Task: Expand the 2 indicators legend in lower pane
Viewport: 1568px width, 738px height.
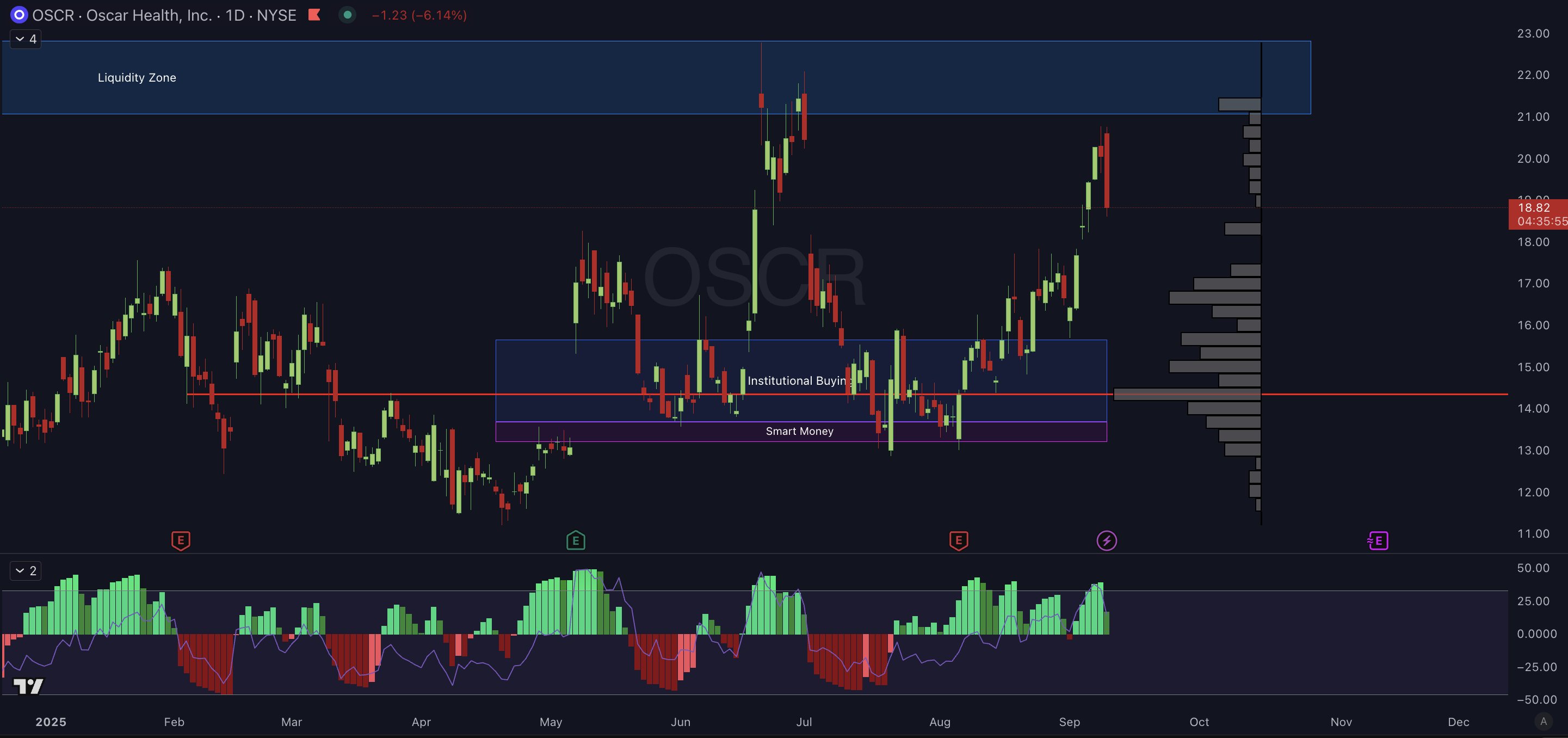Action: click(26, 570)
